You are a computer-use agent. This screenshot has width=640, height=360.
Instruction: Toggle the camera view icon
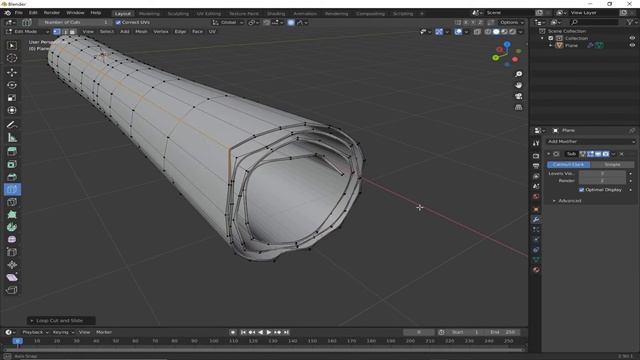(518, 96)
